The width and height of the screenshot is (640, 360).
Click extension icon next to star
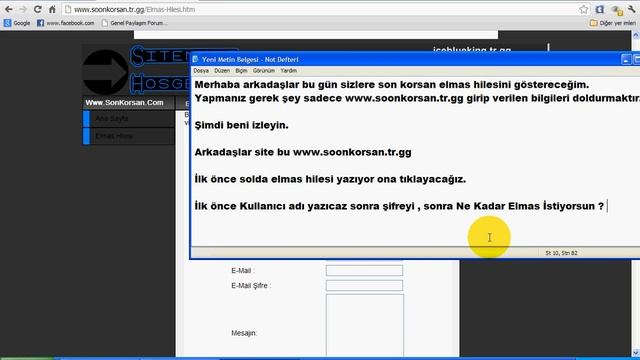[599, 9]
